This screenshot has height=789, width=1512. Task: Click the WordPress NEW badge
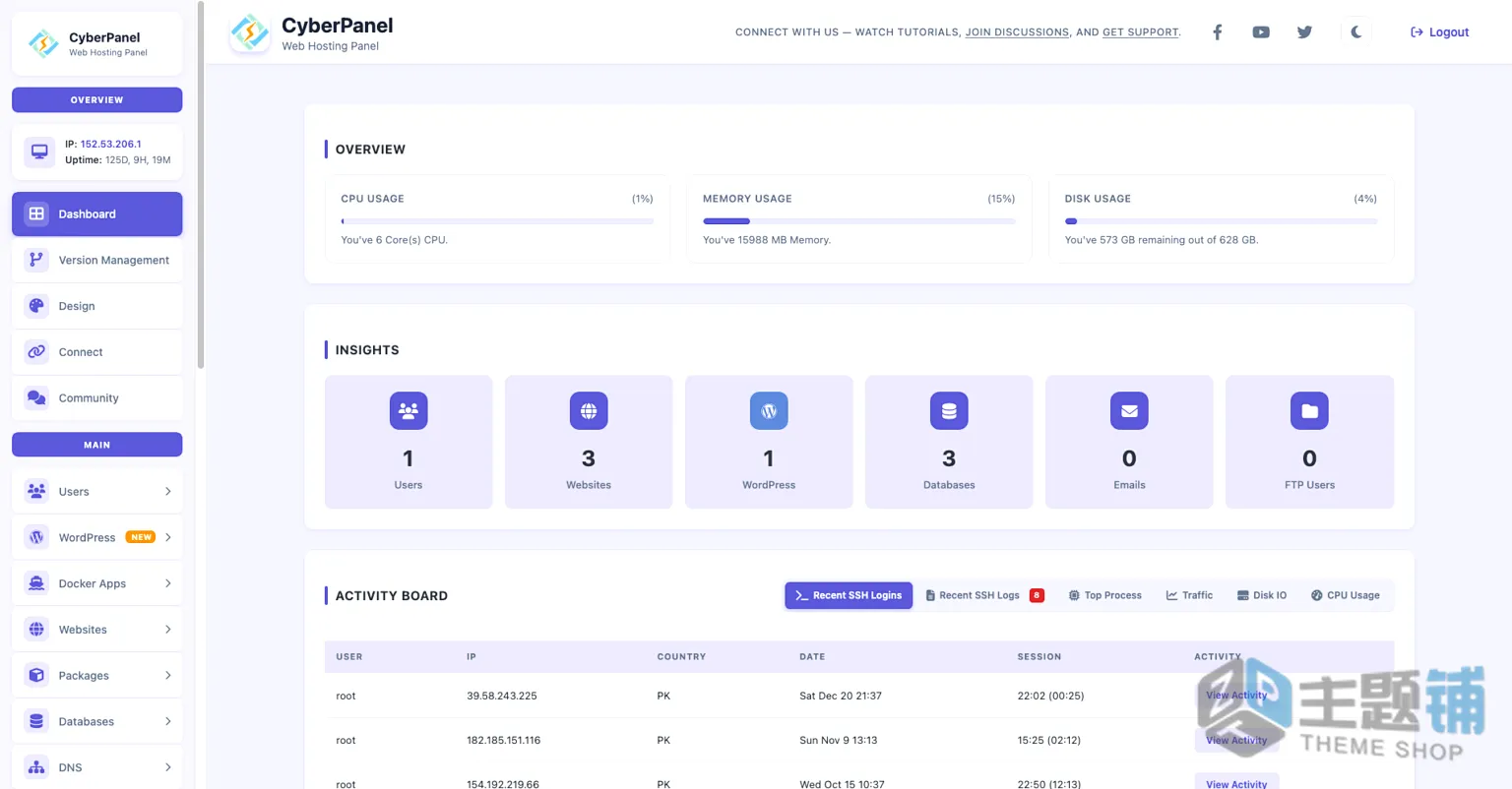pos(141,537)
